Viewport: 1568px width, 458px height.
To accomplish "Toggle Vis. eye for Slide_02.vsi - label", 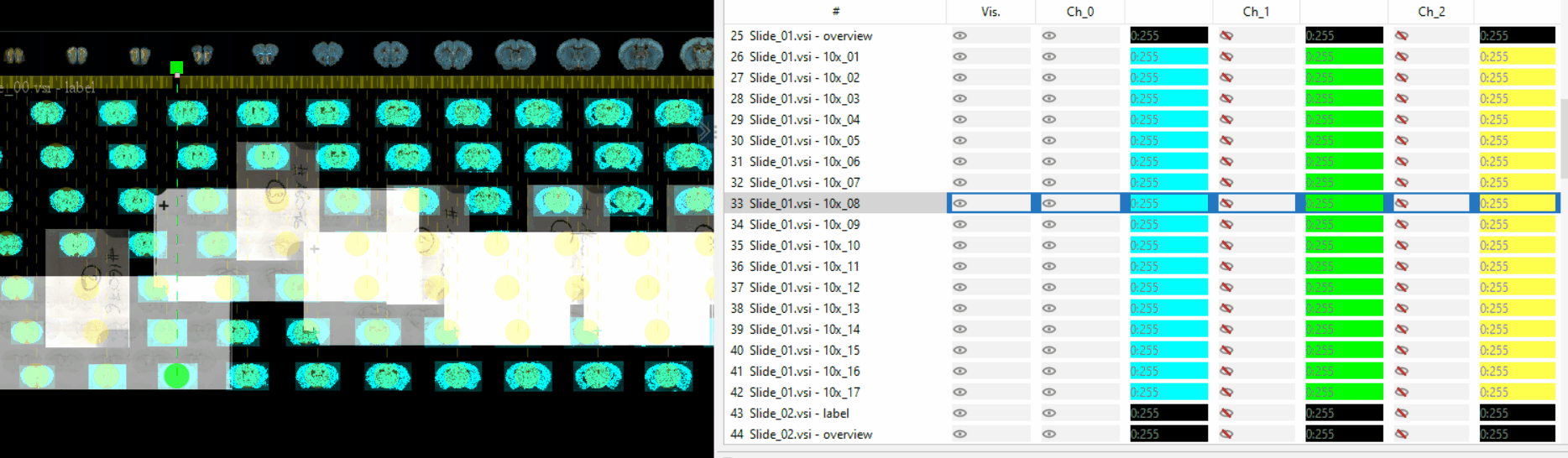I will point(959,413).
